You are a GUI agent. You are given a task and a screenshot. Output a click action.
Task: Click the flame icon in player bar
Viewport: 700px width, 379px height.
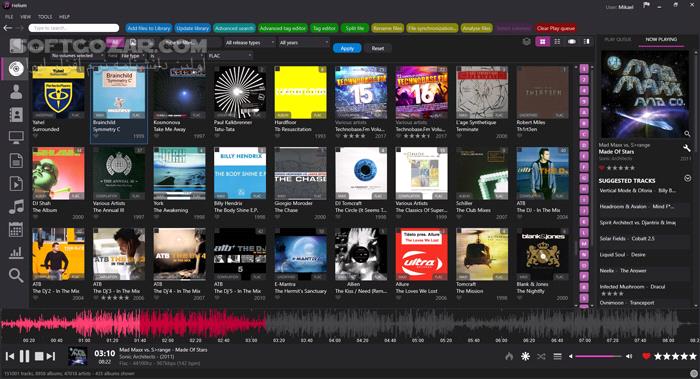tap(509, 356)
